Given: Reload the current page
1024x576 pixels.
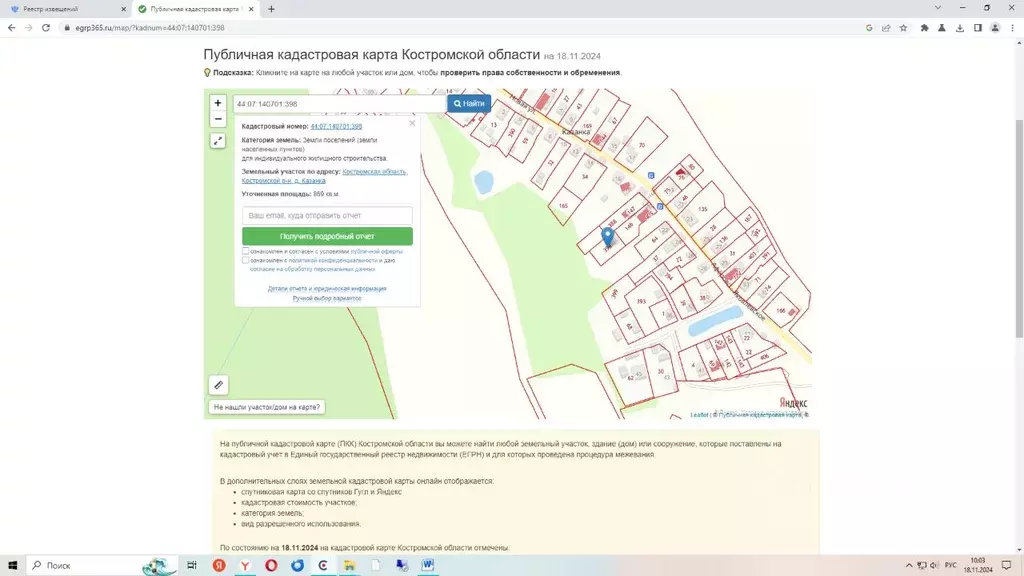Looking at the screenshot, I should [46, 28].
